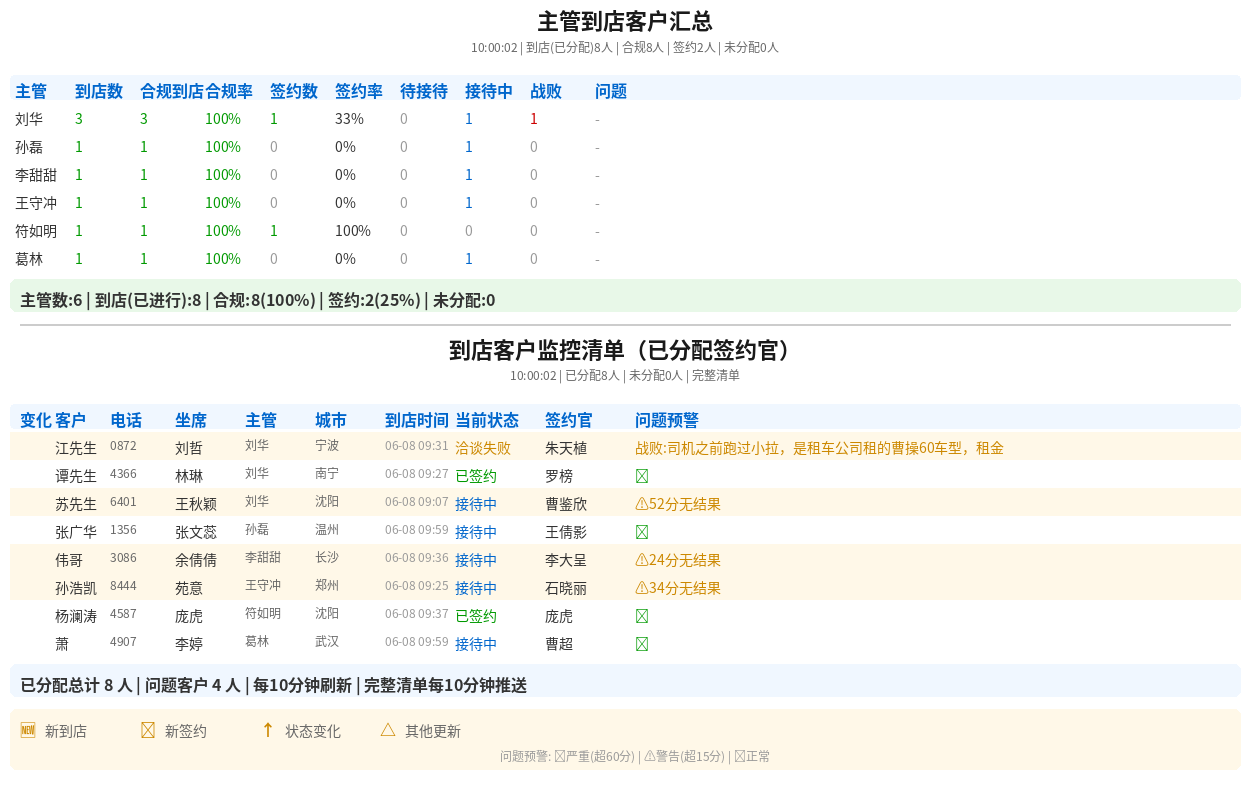Select customer 谭先生
Image resolution: width=1250 pixels, height=812 pixels.
point(76,476)
